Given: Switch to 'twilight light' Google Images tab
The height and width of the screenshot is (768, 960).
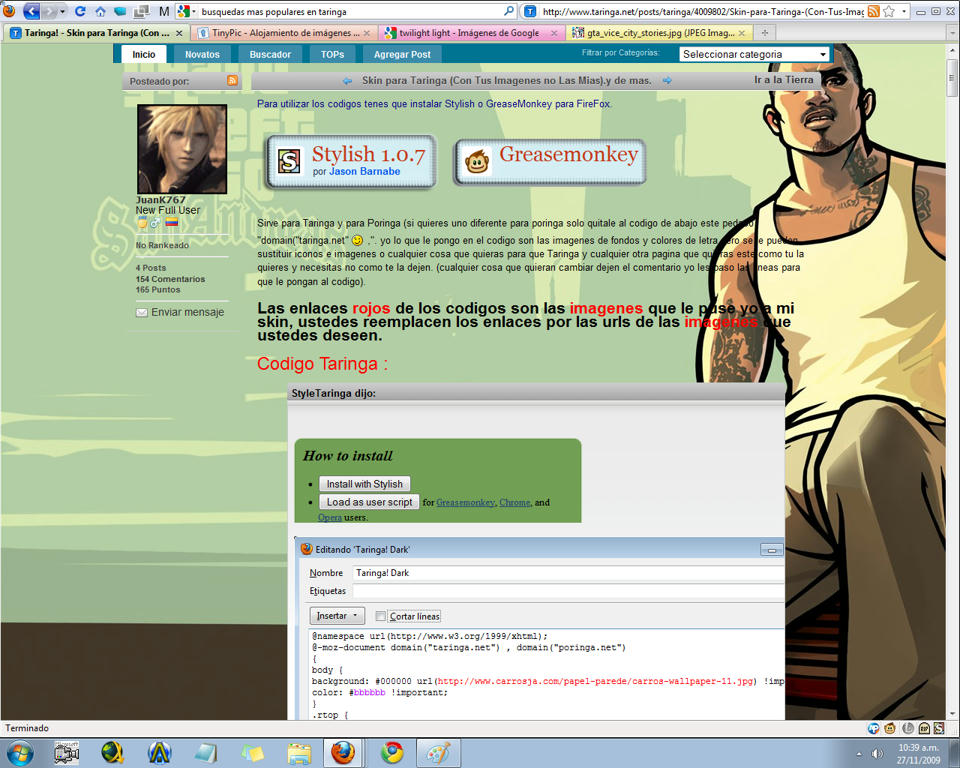Looking at the screenshot, I should [x=471, y=33].
